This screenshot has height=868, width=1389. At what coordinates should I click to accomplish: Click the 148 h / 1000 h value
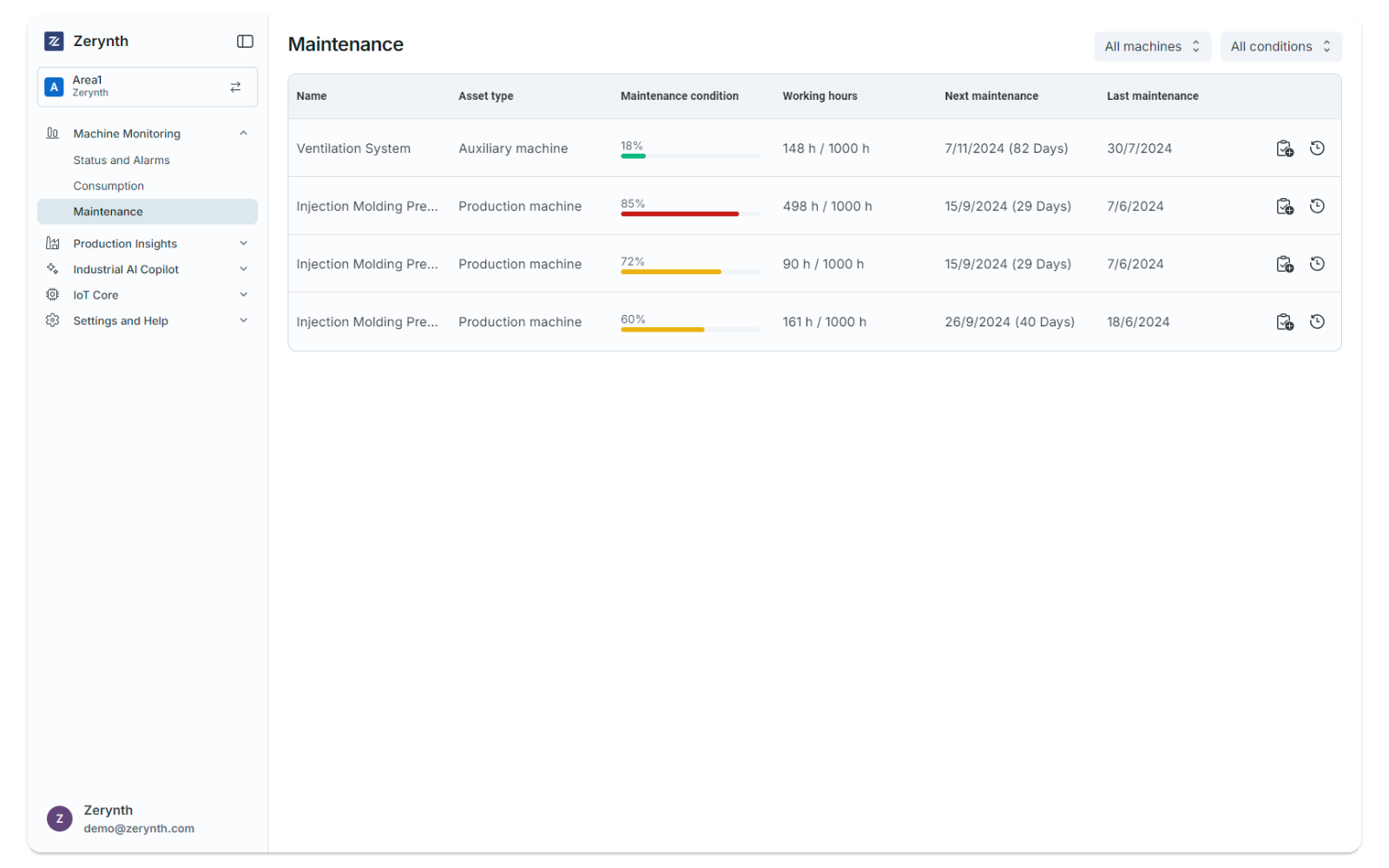pyautogui.click(x=826, y=148)
